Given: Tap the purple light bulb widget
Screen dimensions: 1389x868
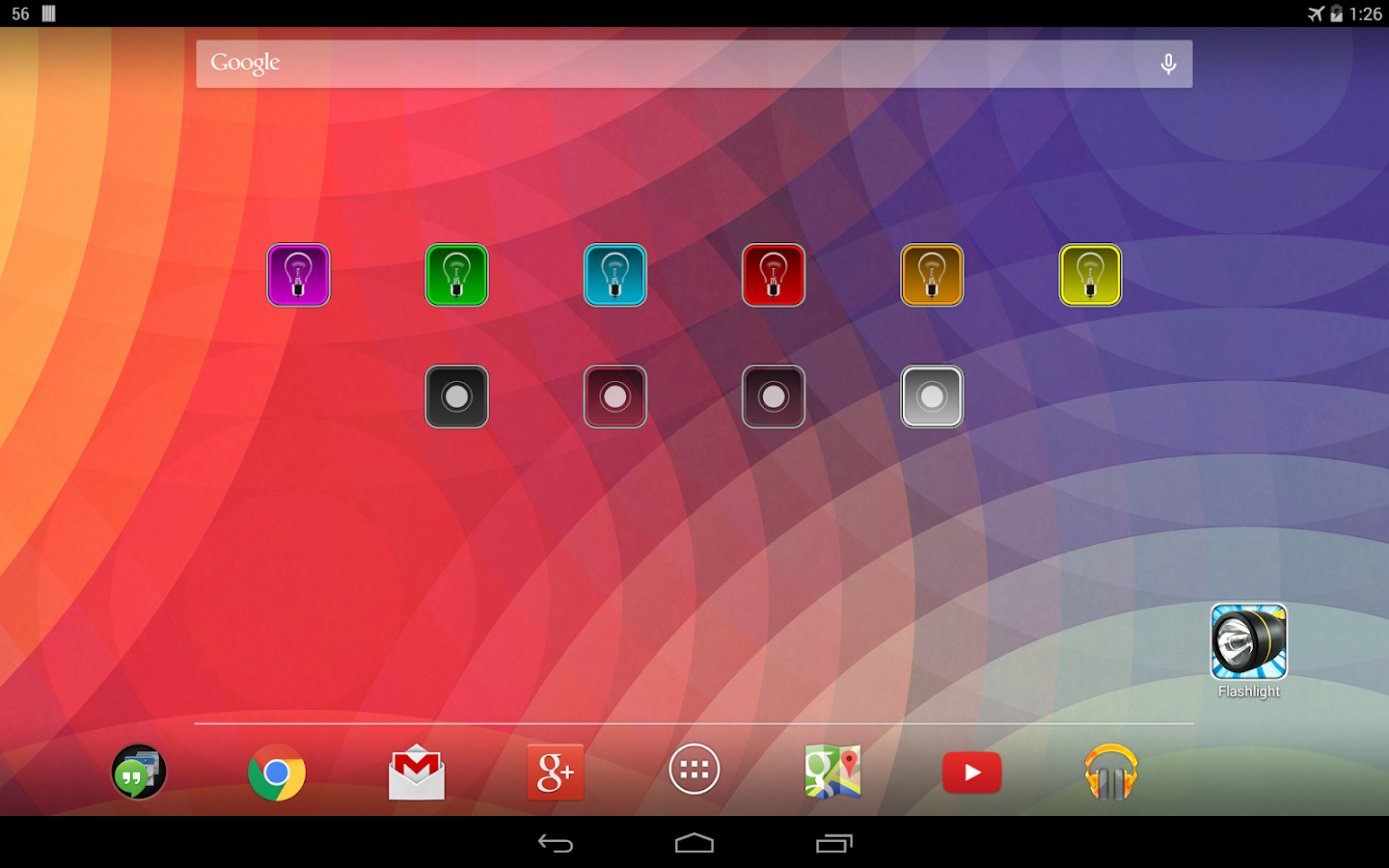Looking at the screenshot, I should (x=298, y=275).
